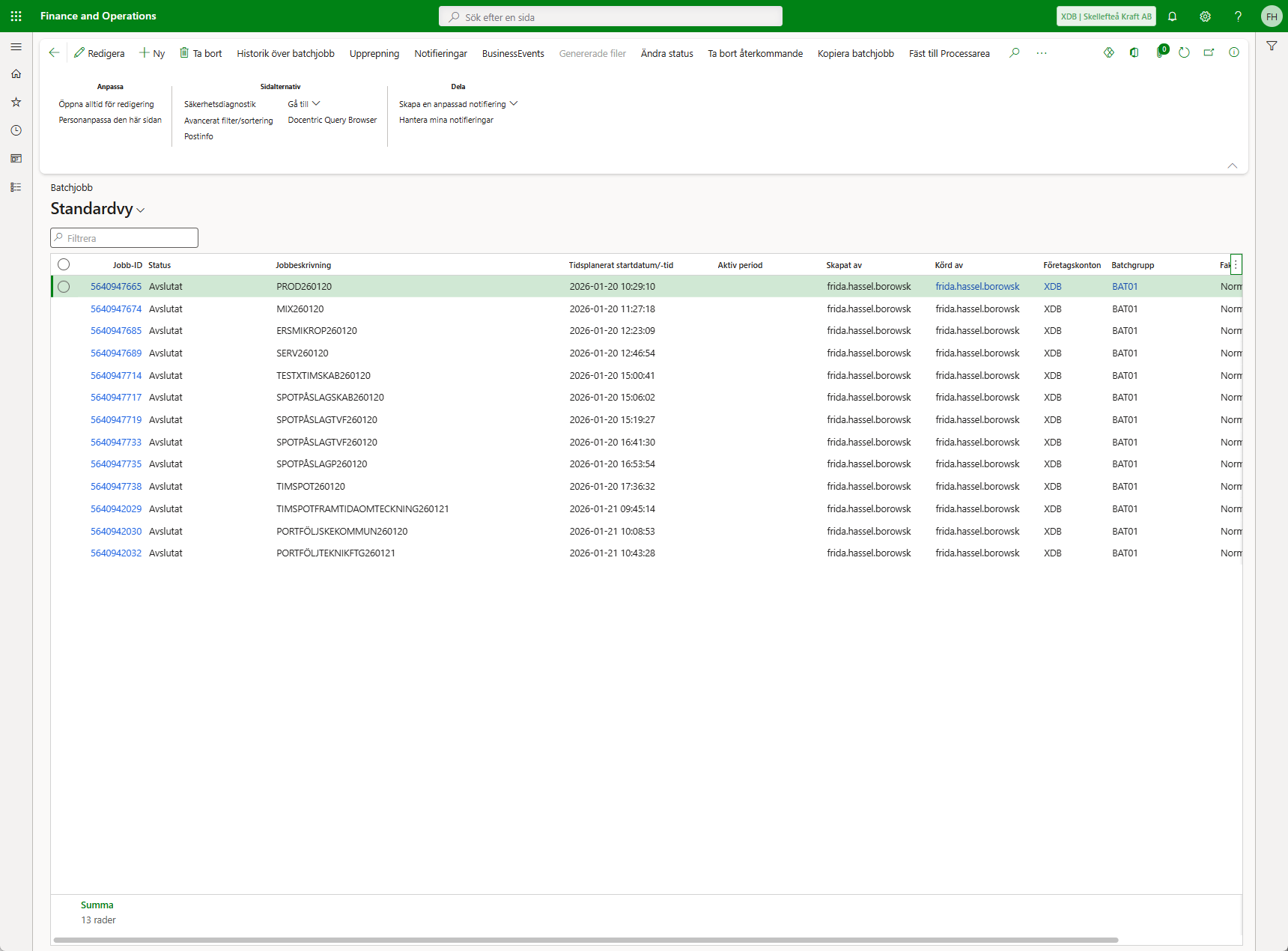Open the settings gear icon
This screenshot has height=951, width=1288.
coord(1205,16)
